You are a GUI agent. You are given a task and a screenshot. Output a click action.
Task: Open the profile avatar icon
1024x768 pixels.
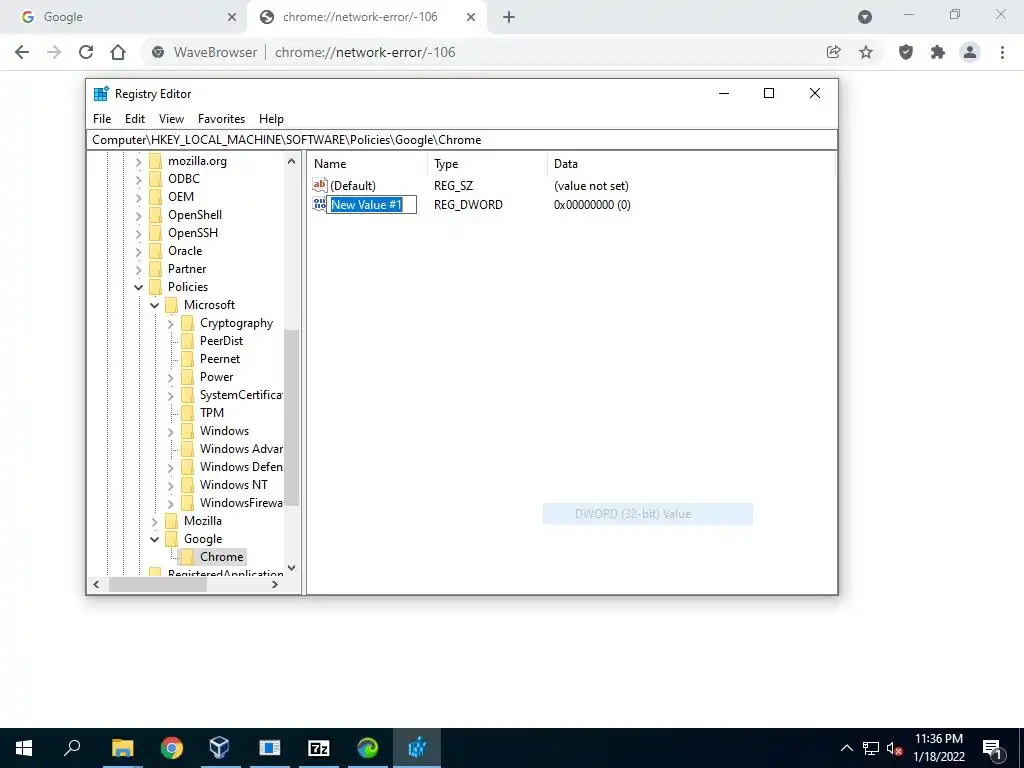(970, 52)
